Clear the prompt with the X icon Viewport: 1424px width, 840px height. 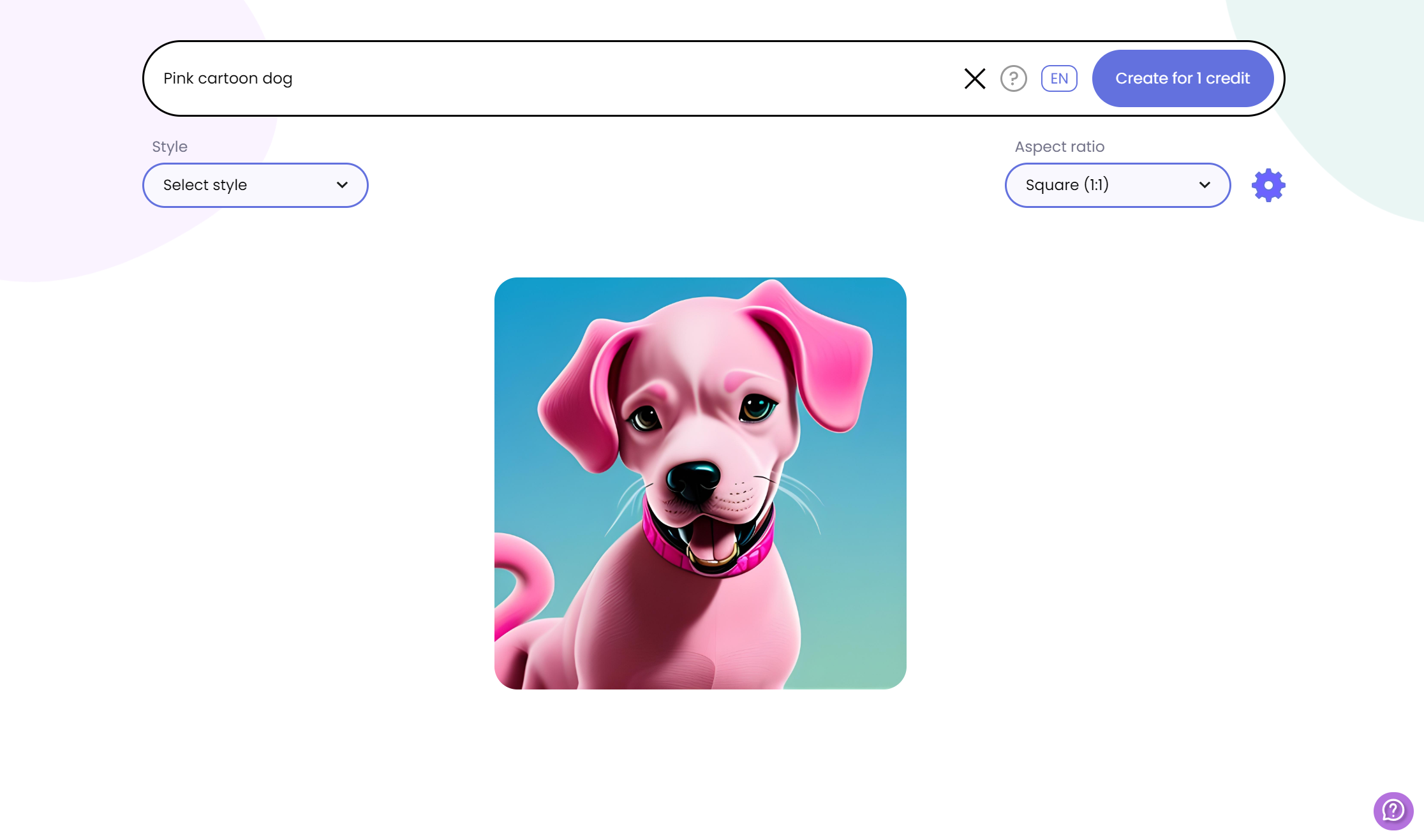point(975,78)
